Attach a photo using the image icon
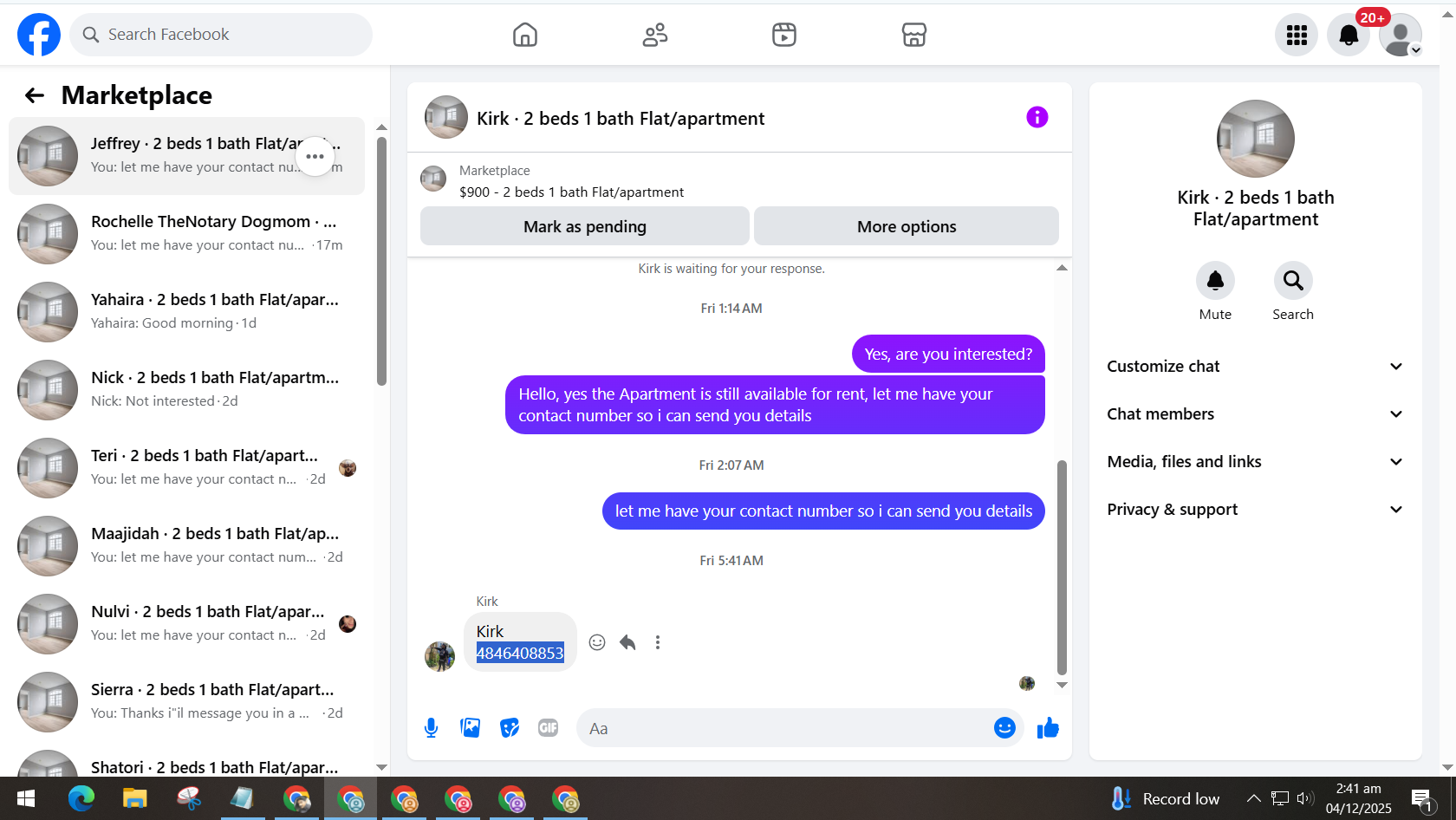 click(x=471, y=728)
